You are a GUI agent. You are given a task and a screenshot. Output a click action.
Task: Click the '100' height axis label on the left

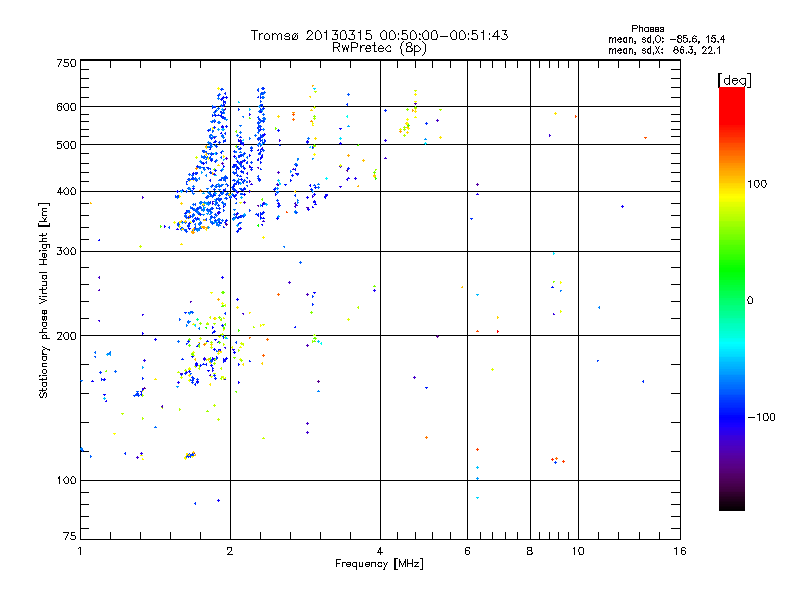66,481
